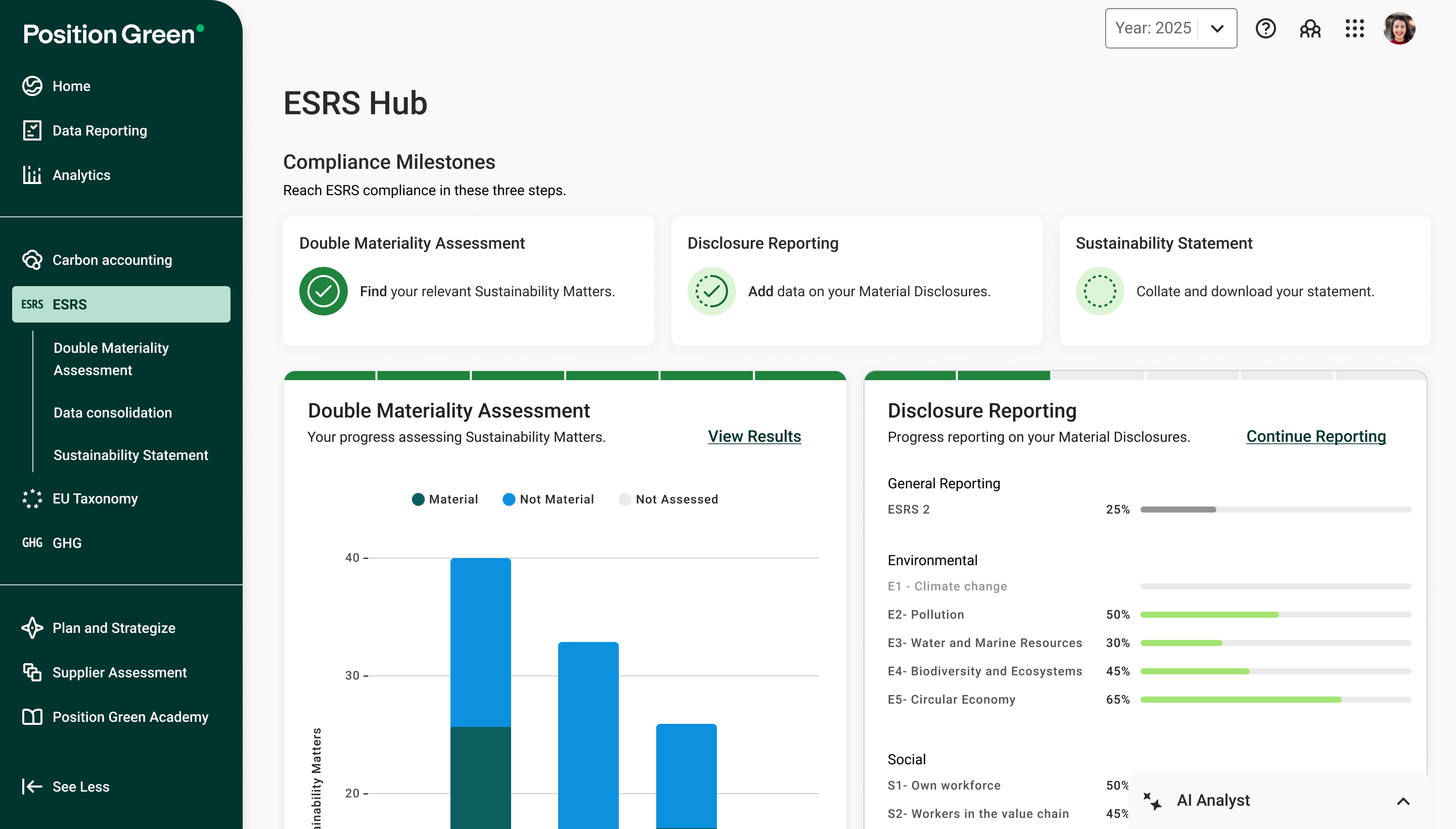The height and width of the screenshot is (829, 1456).
Task: Toggle the Not Material legend item
Action: tap(548, 499)
